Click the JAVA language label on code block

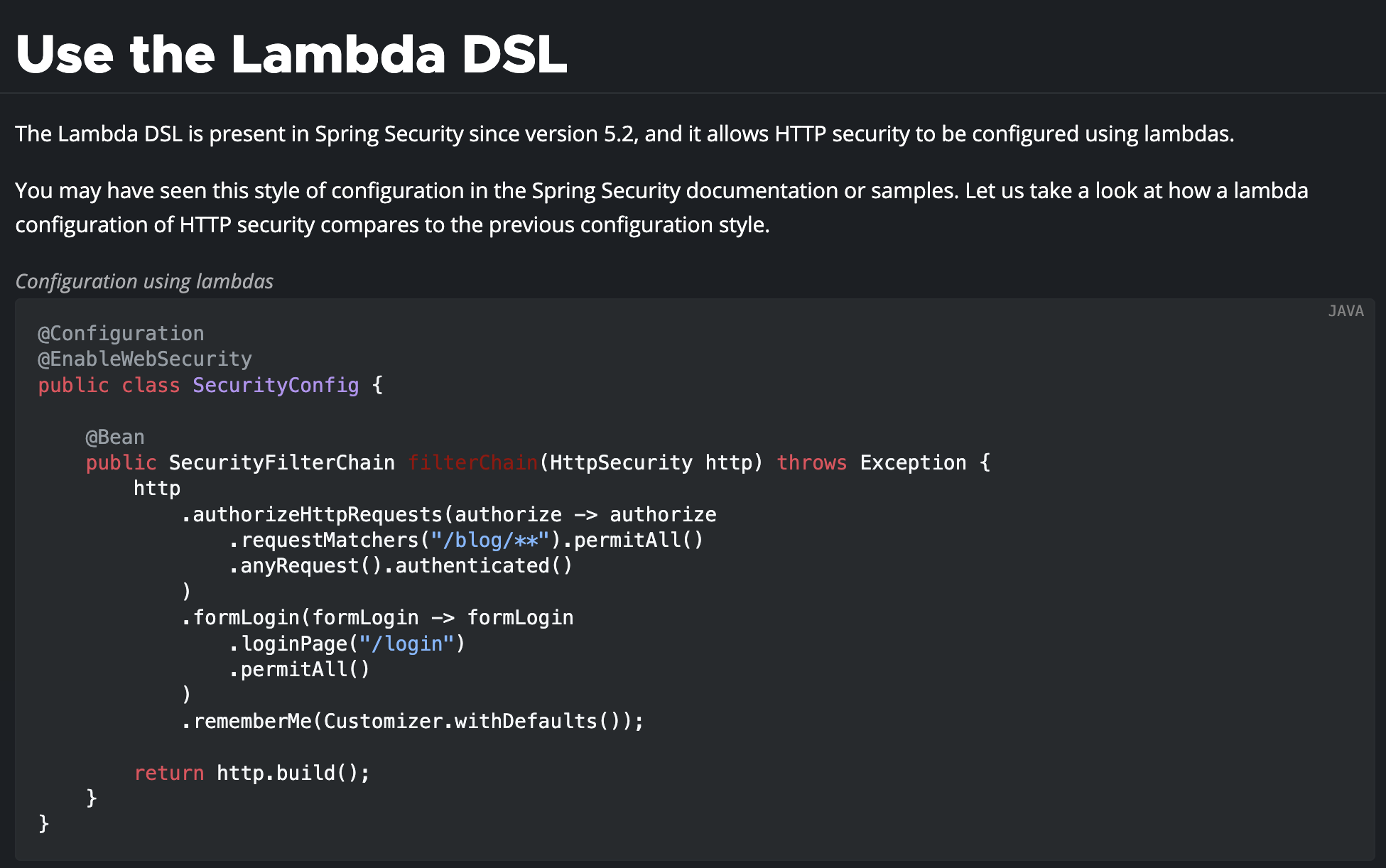[x=1346, y=311]
